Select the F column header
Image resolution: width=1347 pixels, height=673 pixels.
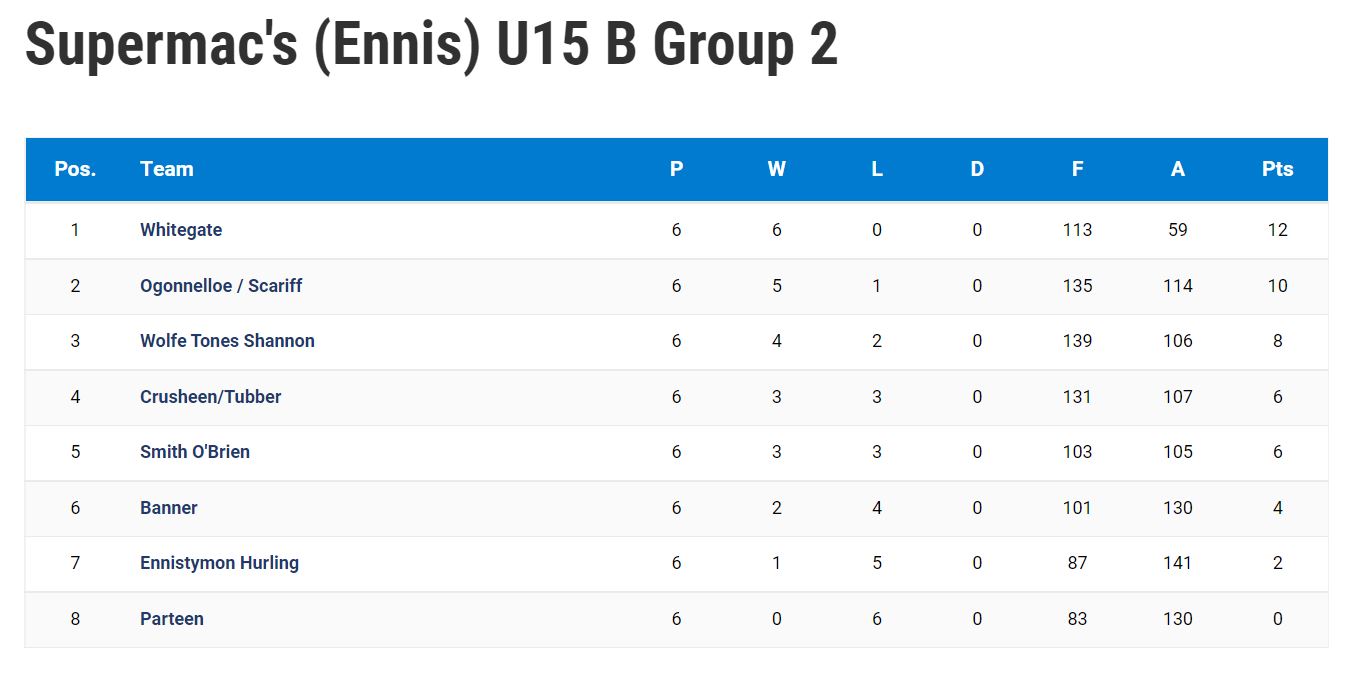pyautogui.click(x=1077, y=169)
